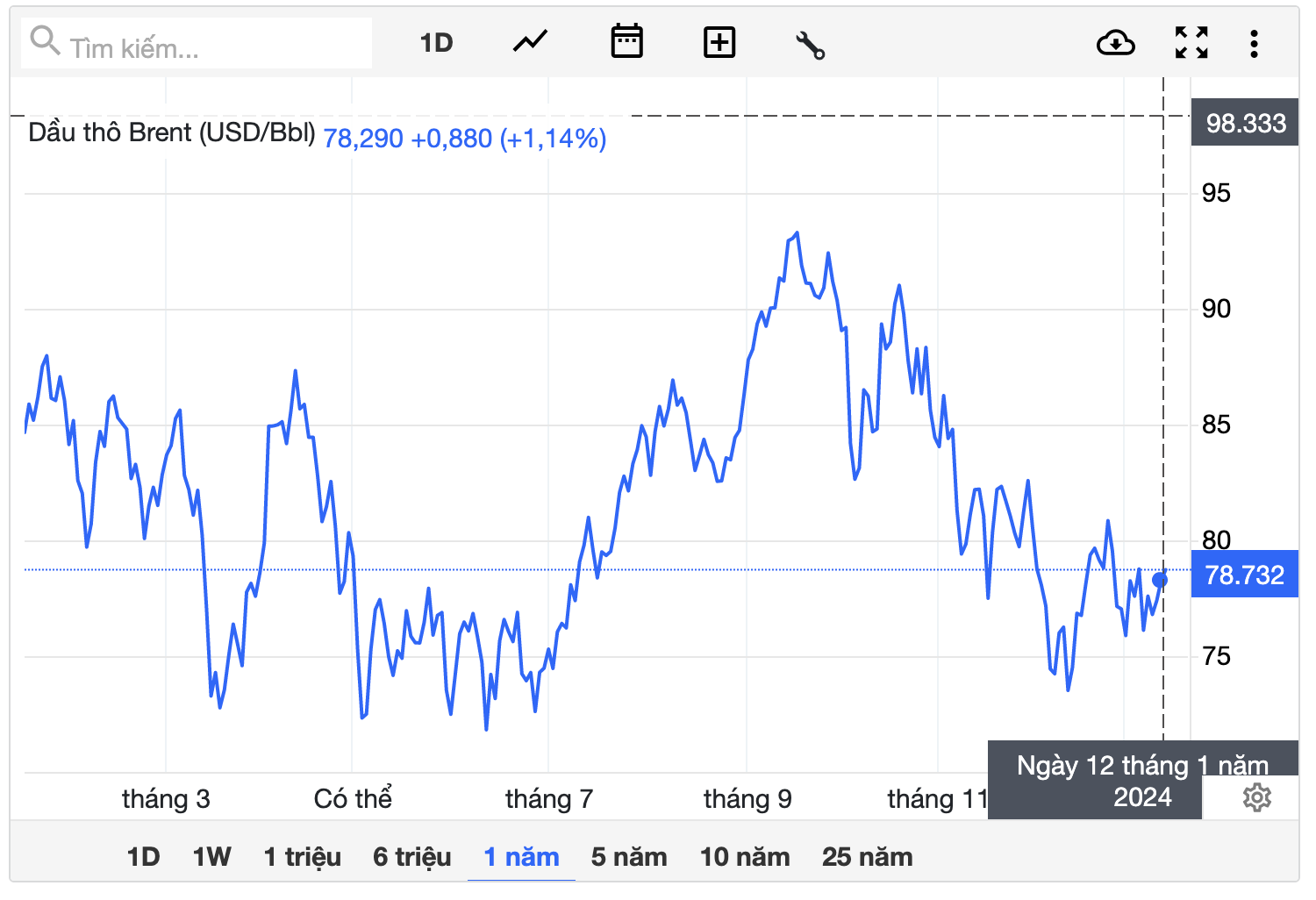Viewport: 1316px width, 900px height.
Task: Select the 1D range tab
Action: [x=144, y=857]
